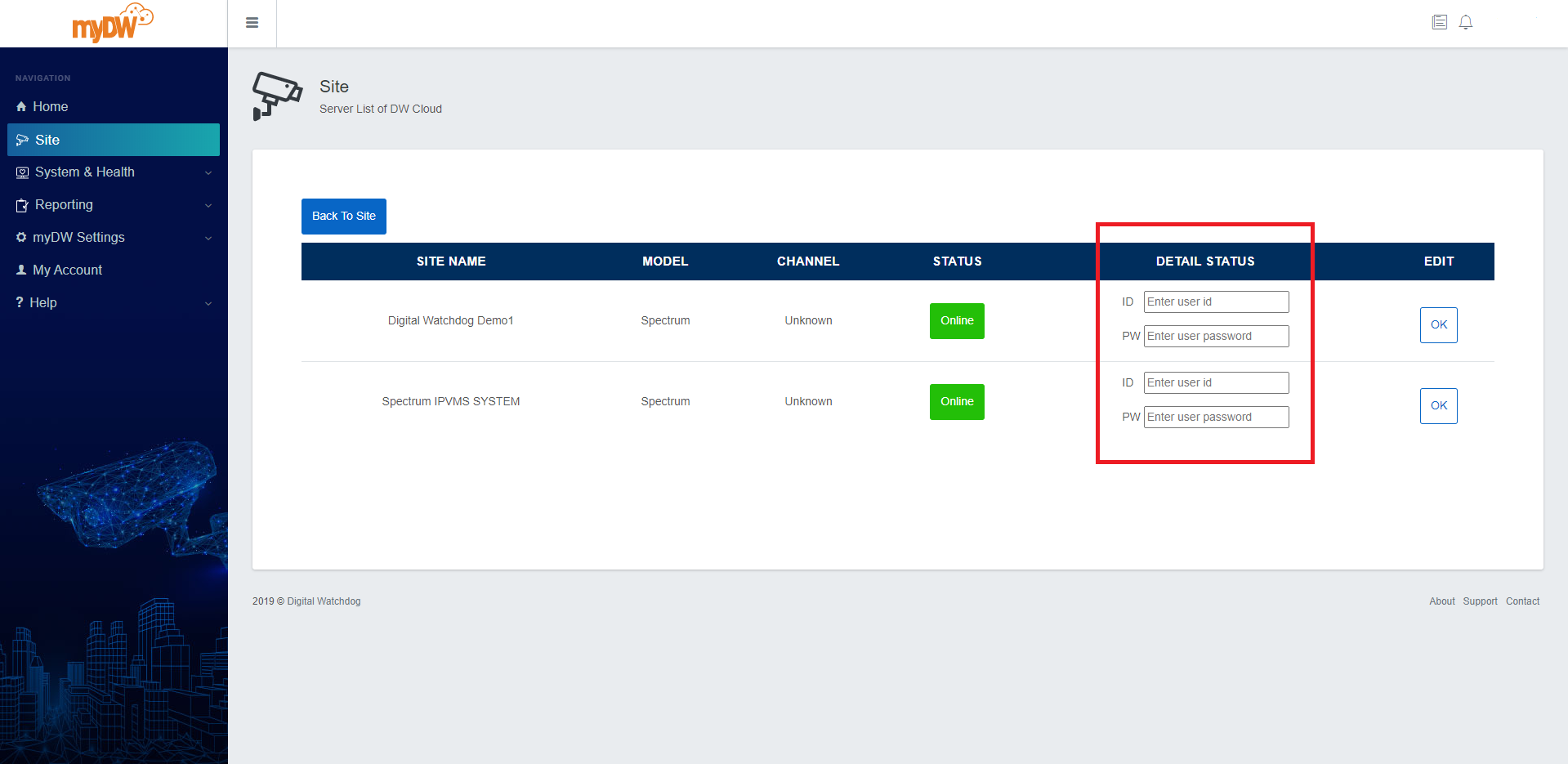Image resolution: width=1568 pixels, height=764 pixels.
Task: Open myDW Settings menu item
Action: (x=114, y=238)
